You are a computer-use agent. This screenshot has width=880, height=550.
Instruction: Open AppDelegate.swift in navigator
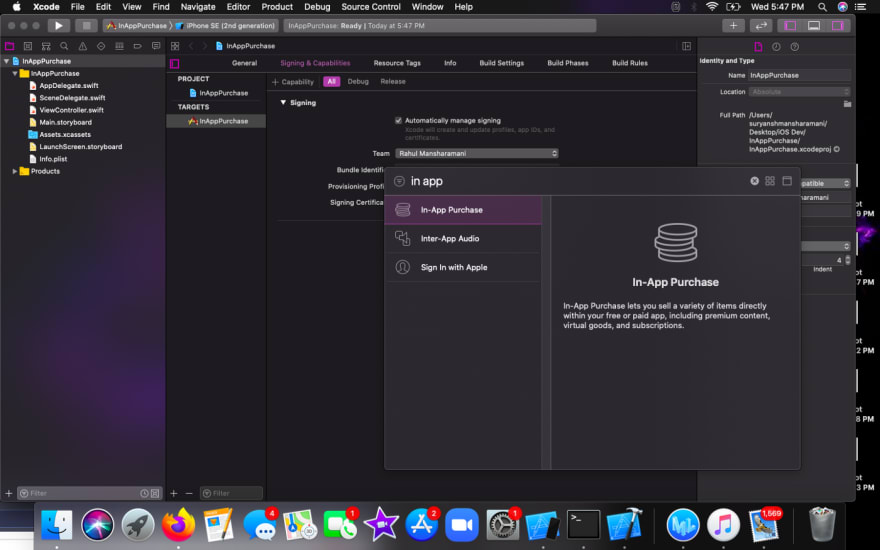68,86
